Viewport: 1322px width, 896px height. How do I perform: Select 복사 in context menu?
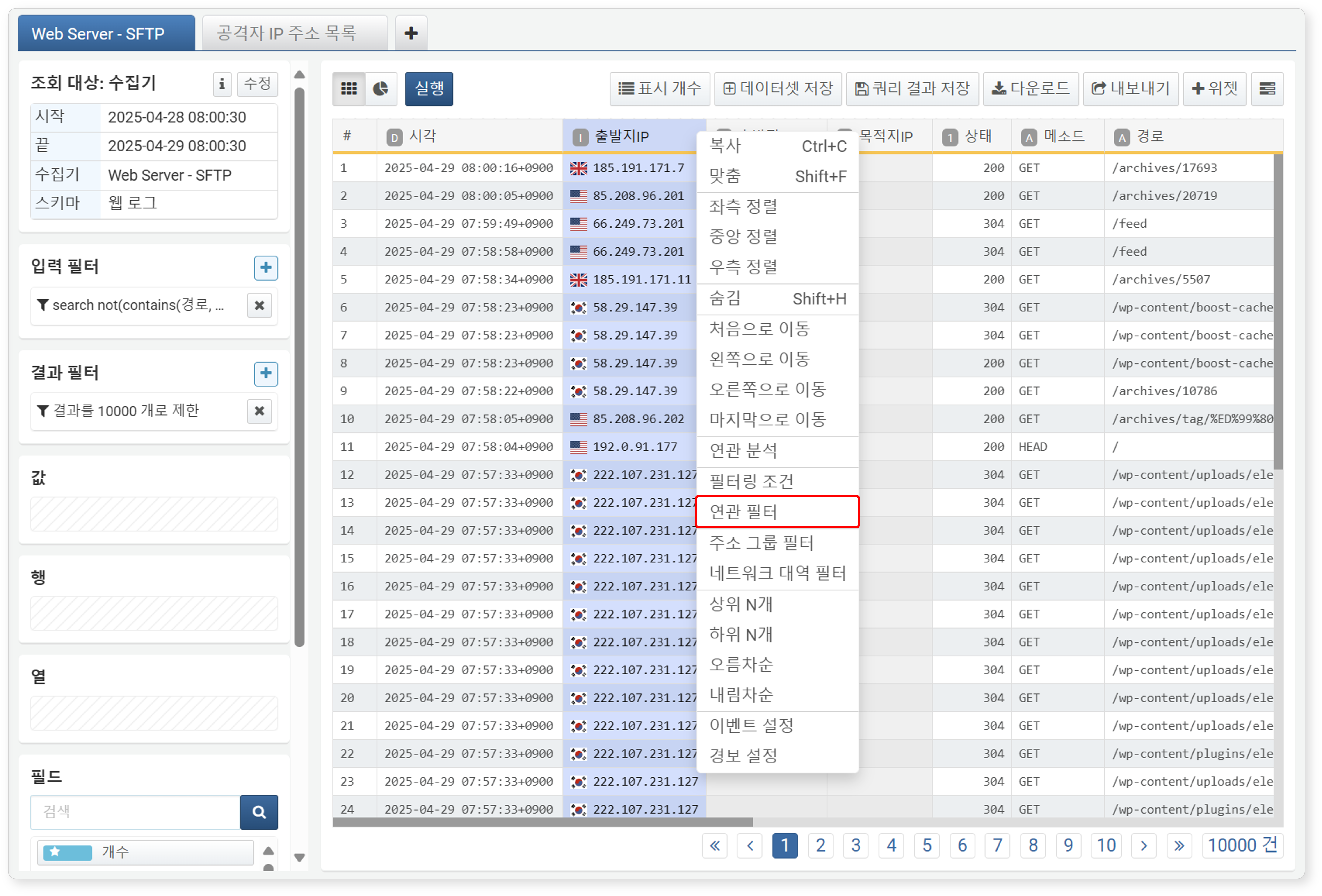[x=778, y=146]
